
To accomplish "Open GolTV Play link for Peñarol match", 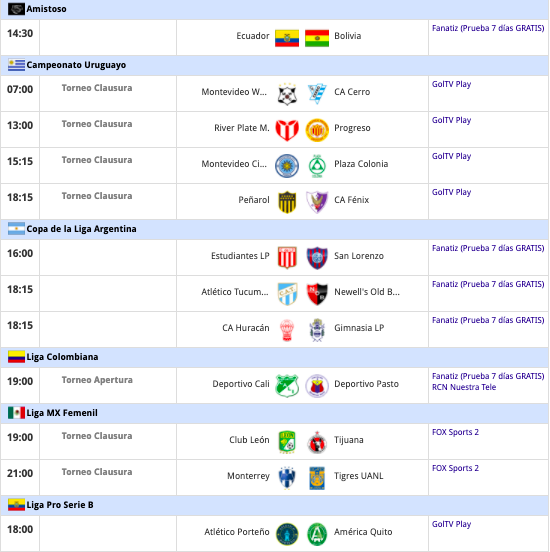I will (x=451, y=192).
